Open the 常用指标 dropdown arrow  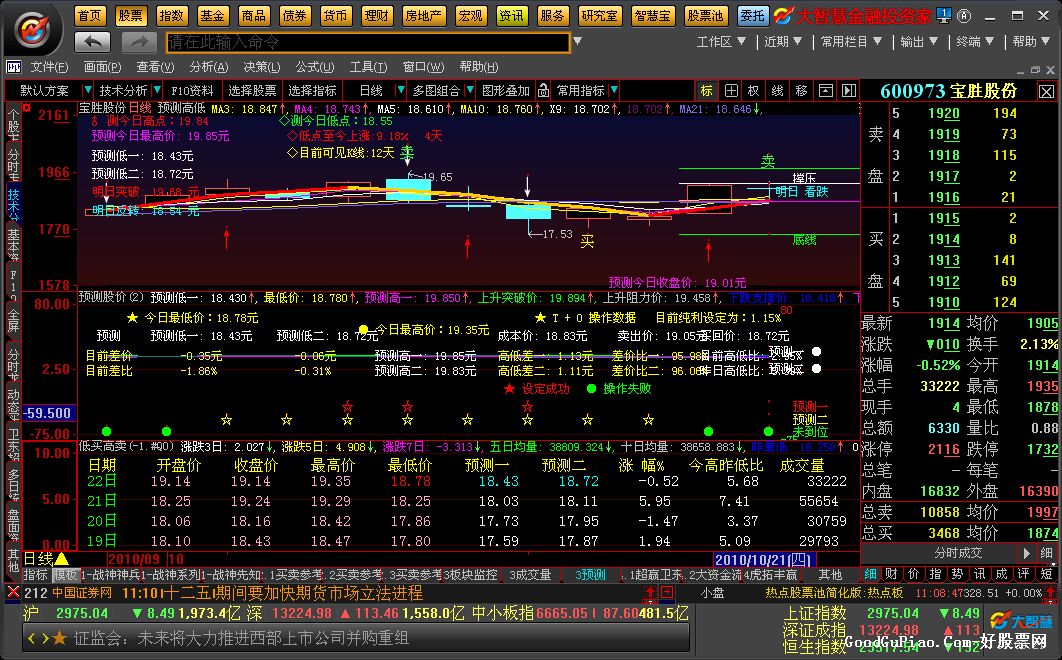click(614, 90)
